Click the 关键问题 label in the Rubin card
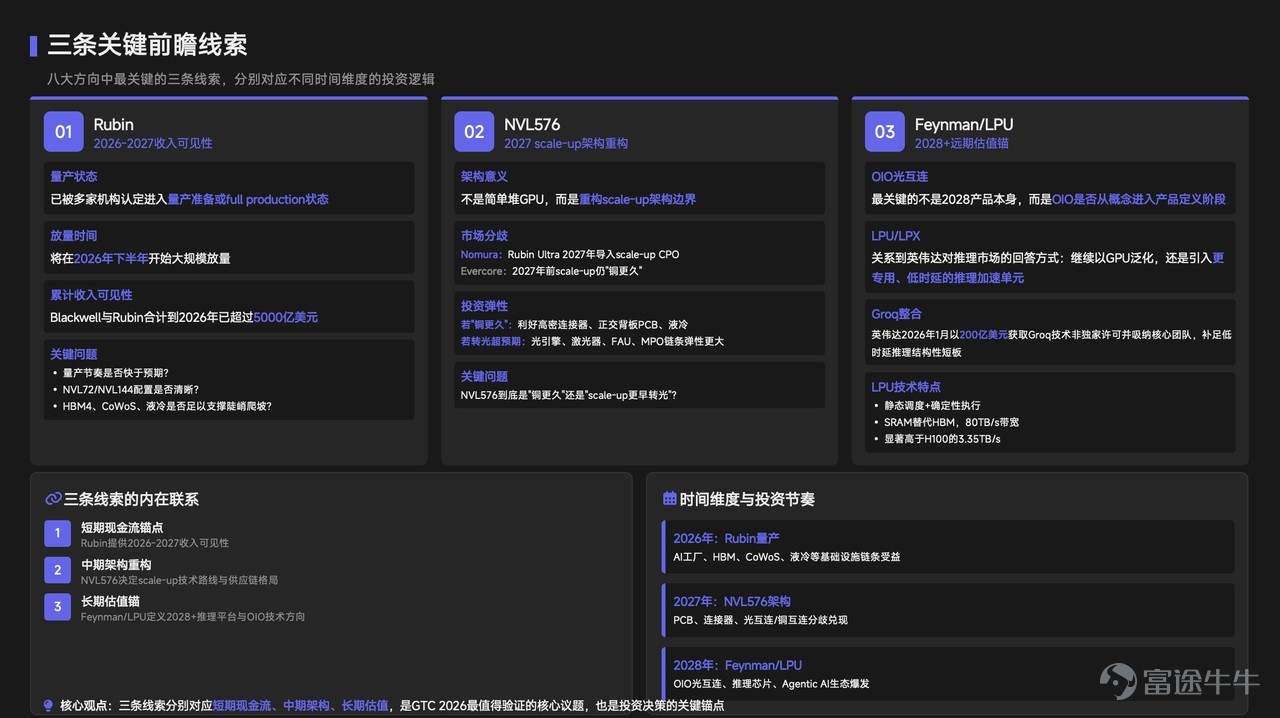The width and height of the screenshot is (1280, 718). tap(74, 353)
